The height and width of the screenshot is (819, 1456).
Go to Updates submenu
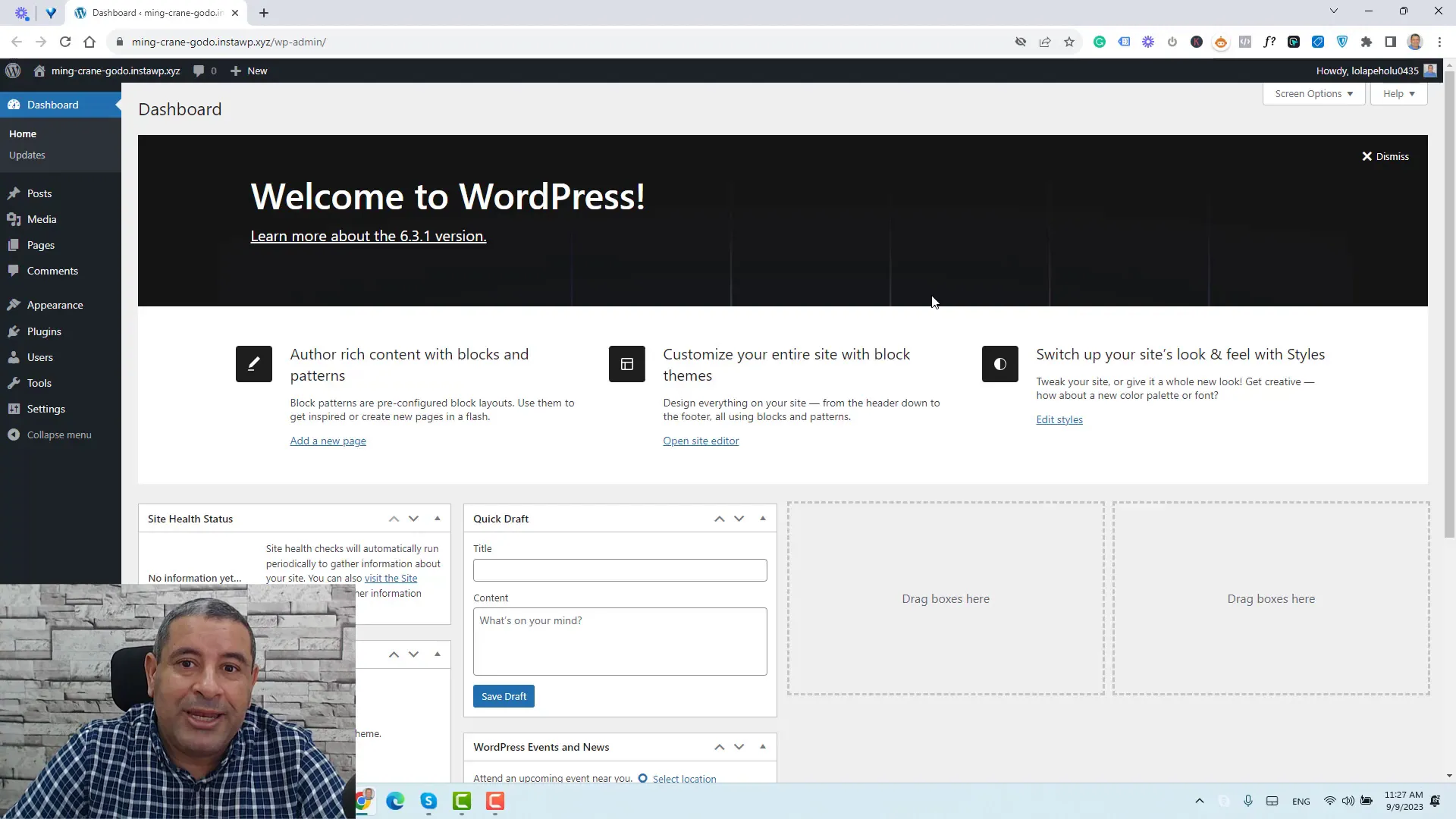[27, 155]
